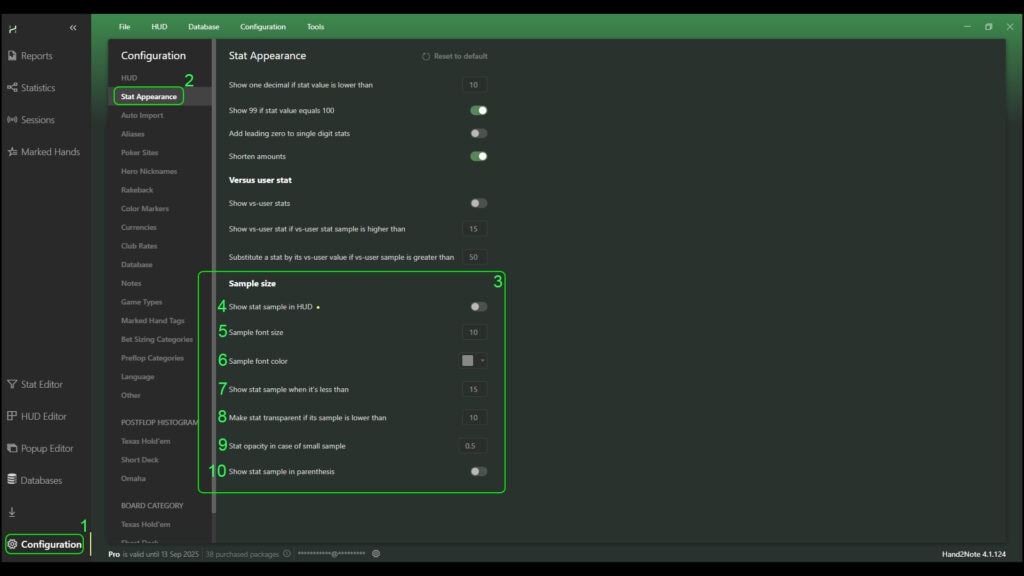
Task: Select Auto Import in configuration list
Action: [x=141, y=115]
